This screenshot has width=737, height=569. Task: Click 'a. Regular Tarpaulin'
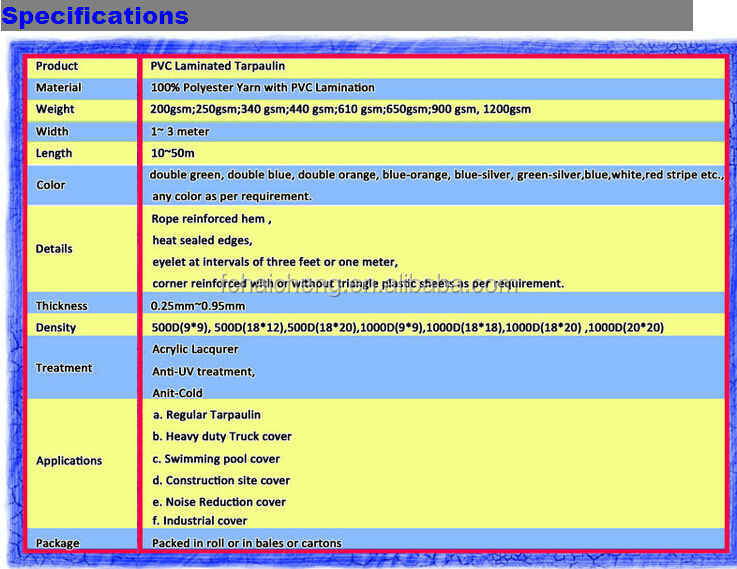pos(207,415)
